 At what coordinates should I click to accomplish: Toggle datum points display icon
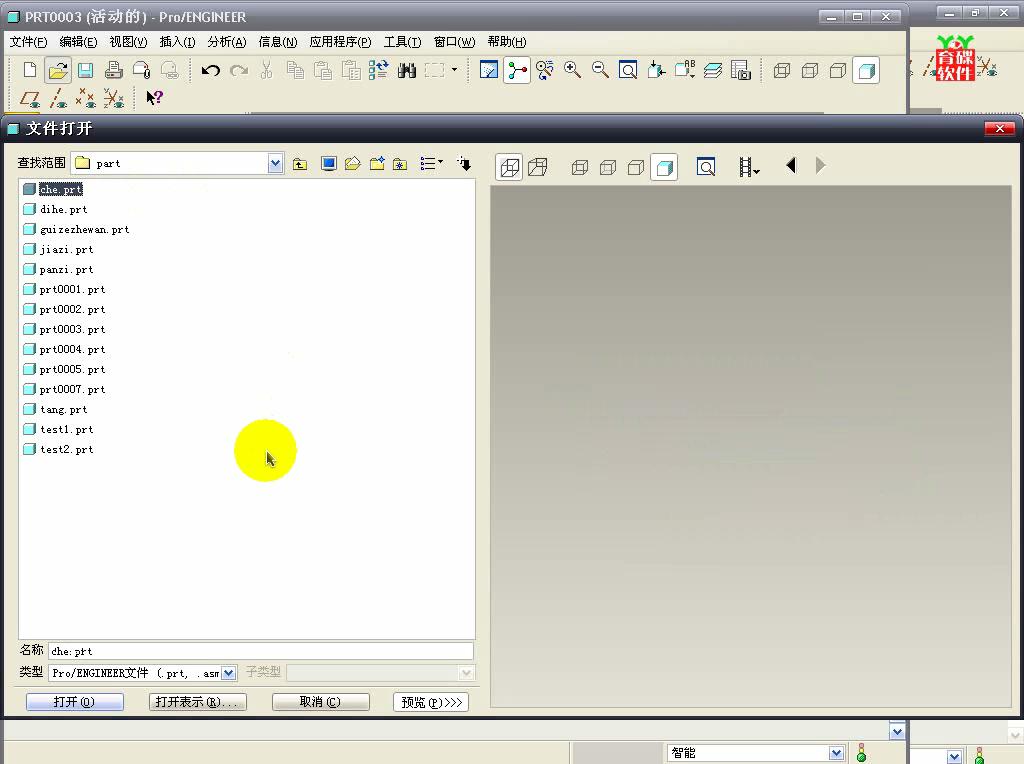click(x=86, y=99)
